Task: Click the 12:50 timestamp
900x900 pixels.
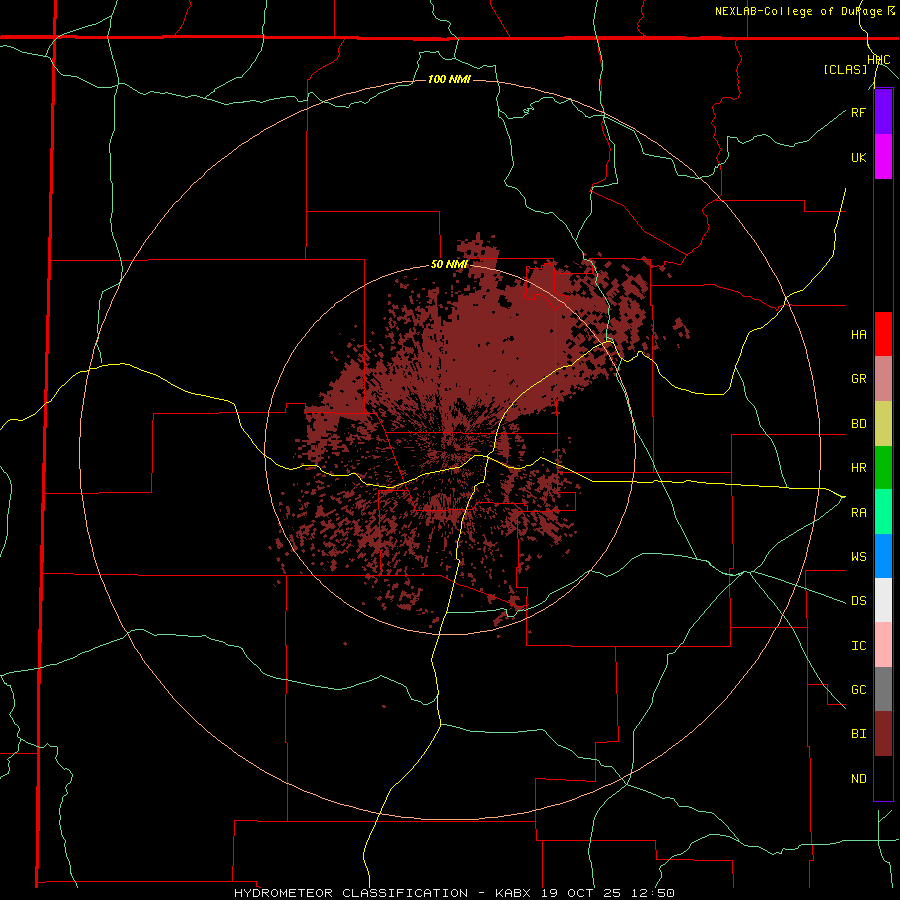Action: [655, 893]
